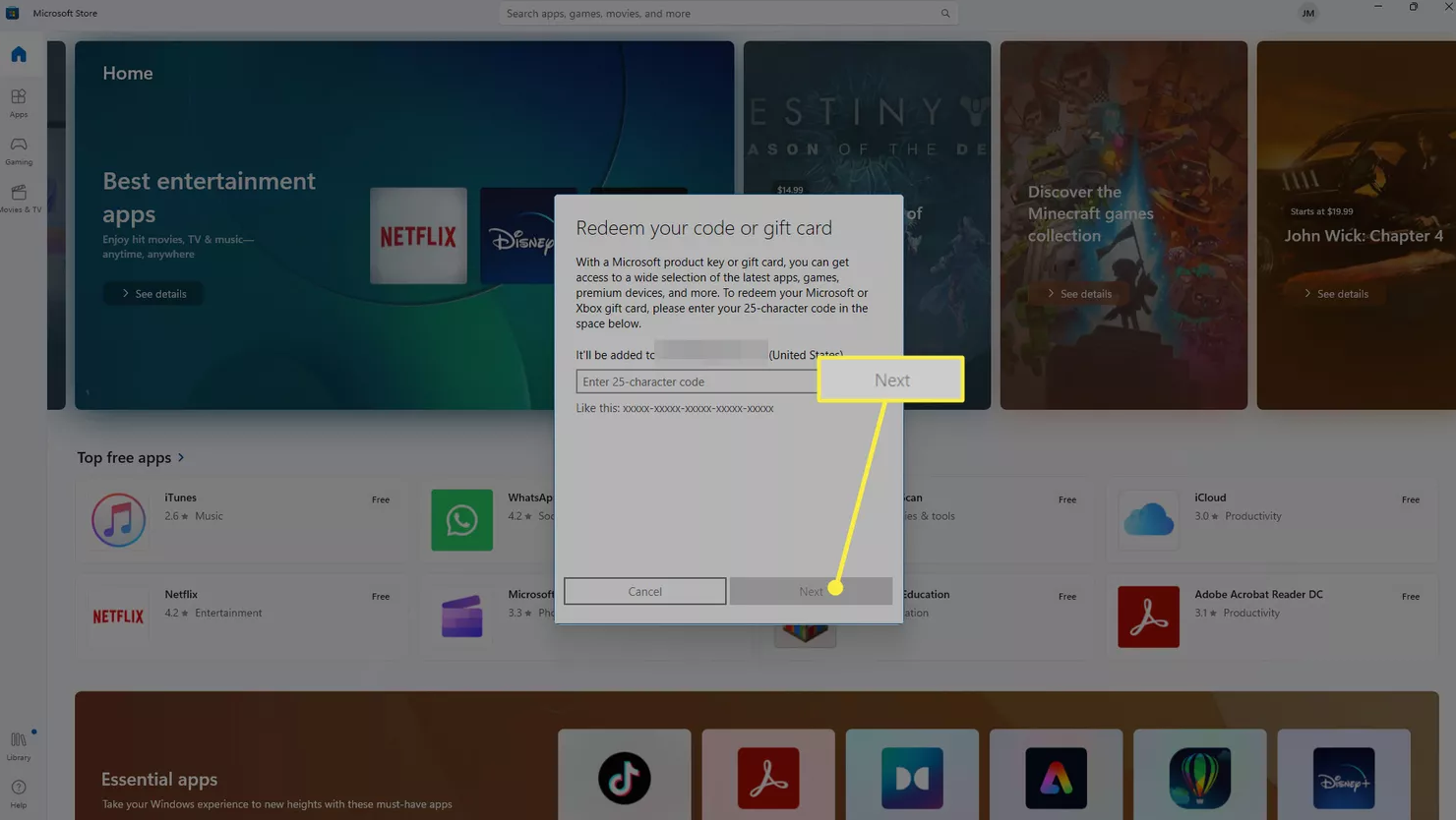Click the 25-character code input field

tap(697, 381)
